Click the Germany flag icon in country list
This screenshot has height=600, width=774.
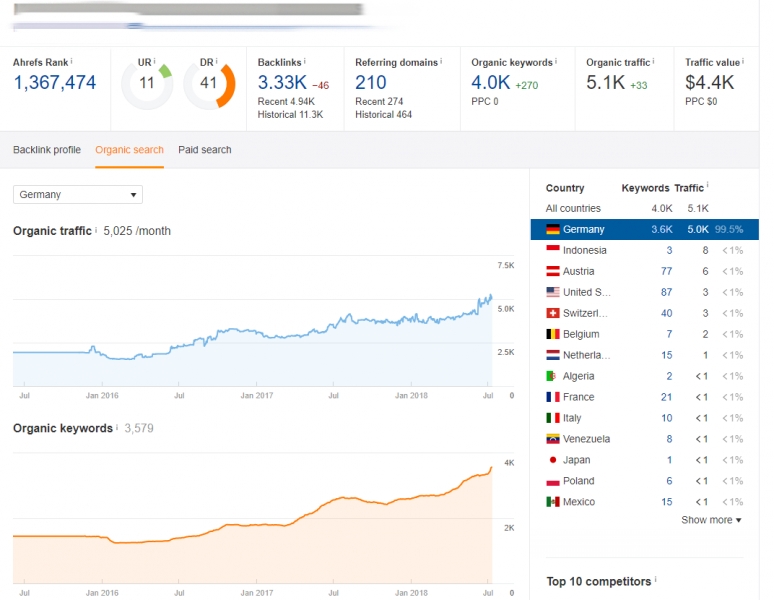click(x=552, y=230)
